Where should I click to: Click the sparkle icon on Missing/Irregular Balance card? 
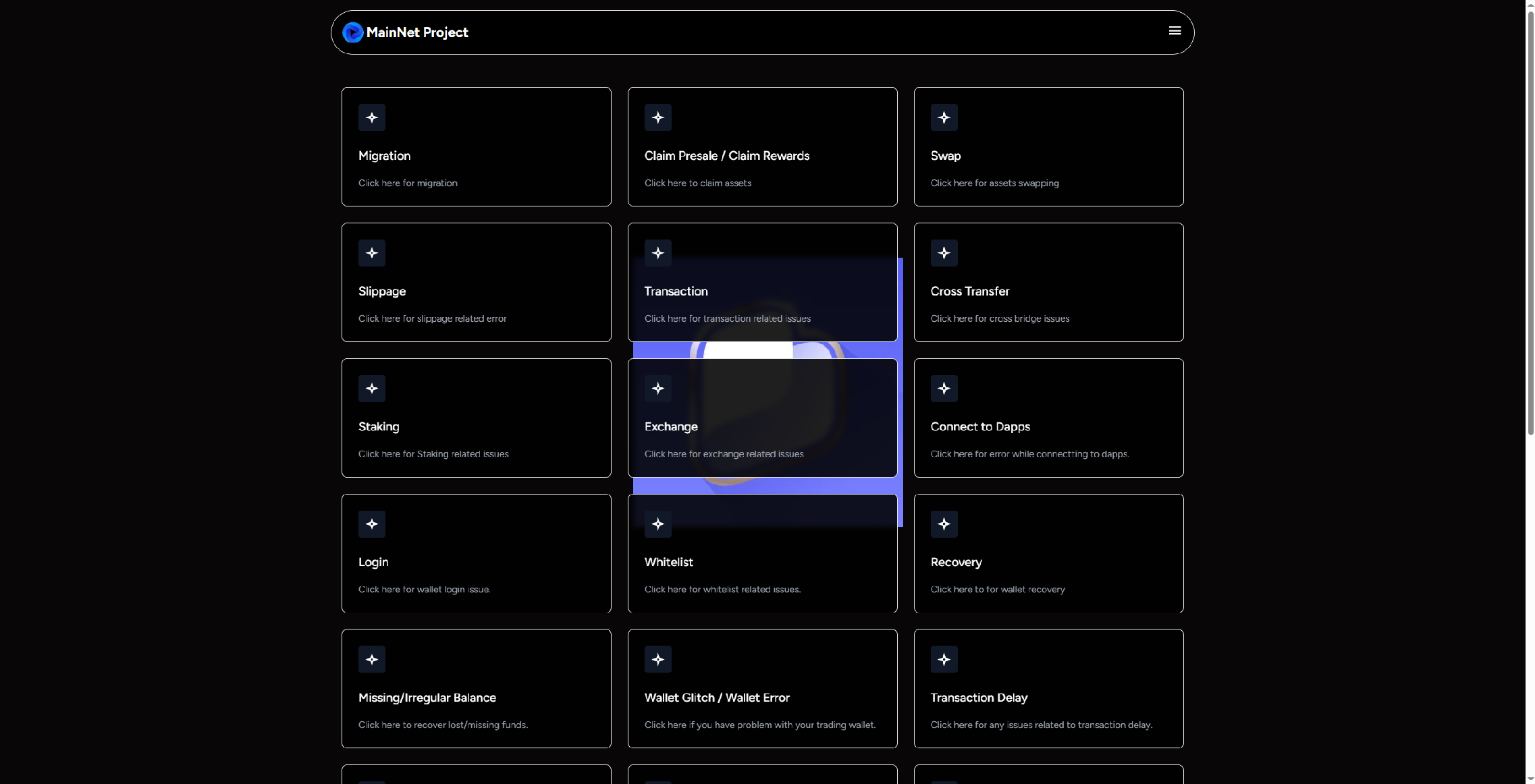point(372,659)
